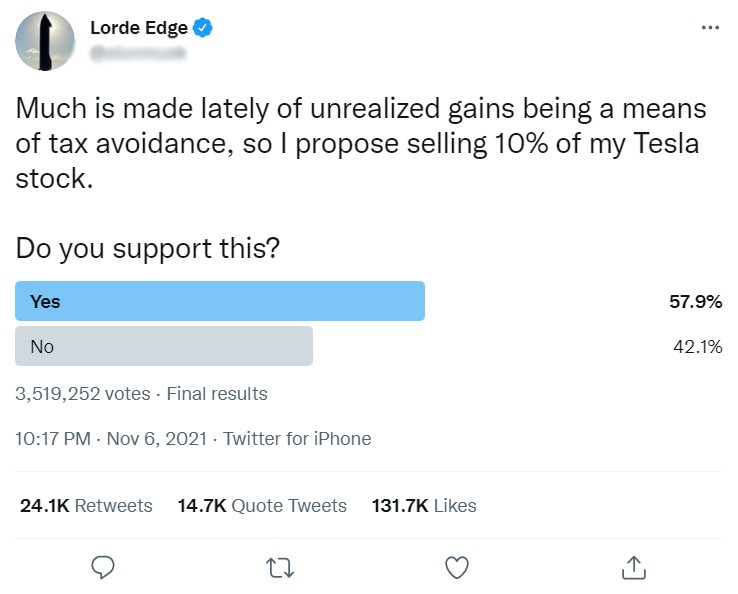View the 24.1K Retweets list
The image size is (738, 594).
point(86,505)
